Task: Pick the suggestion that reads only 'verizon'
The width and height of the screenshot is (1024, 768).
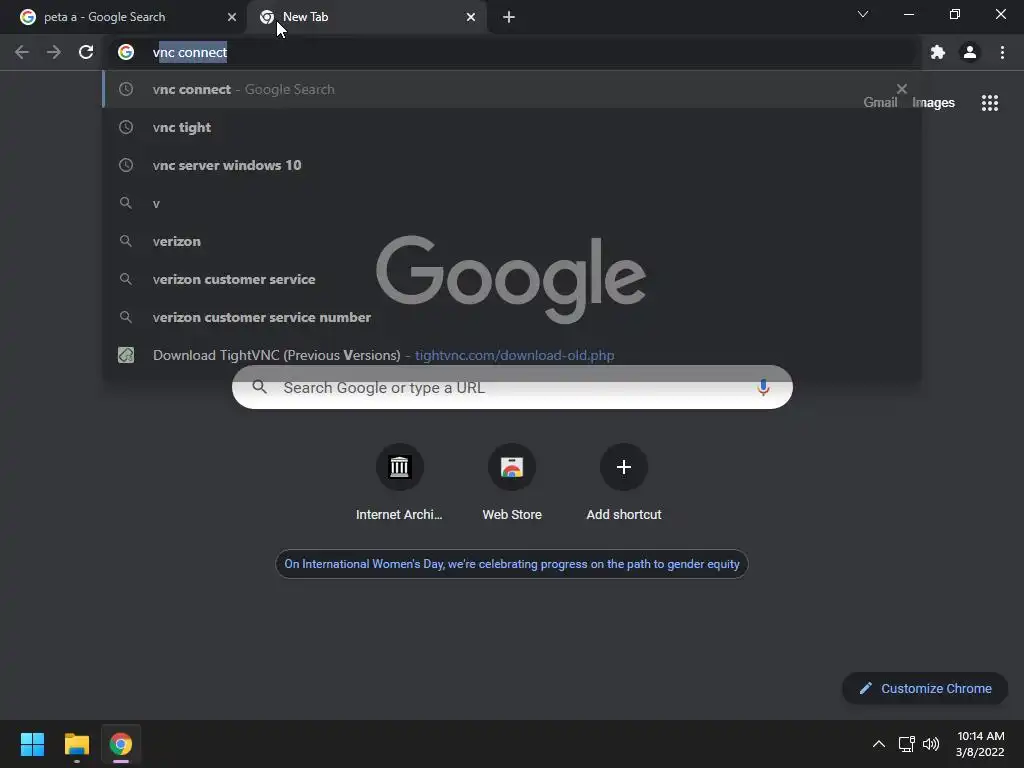Action: [512, 241]
